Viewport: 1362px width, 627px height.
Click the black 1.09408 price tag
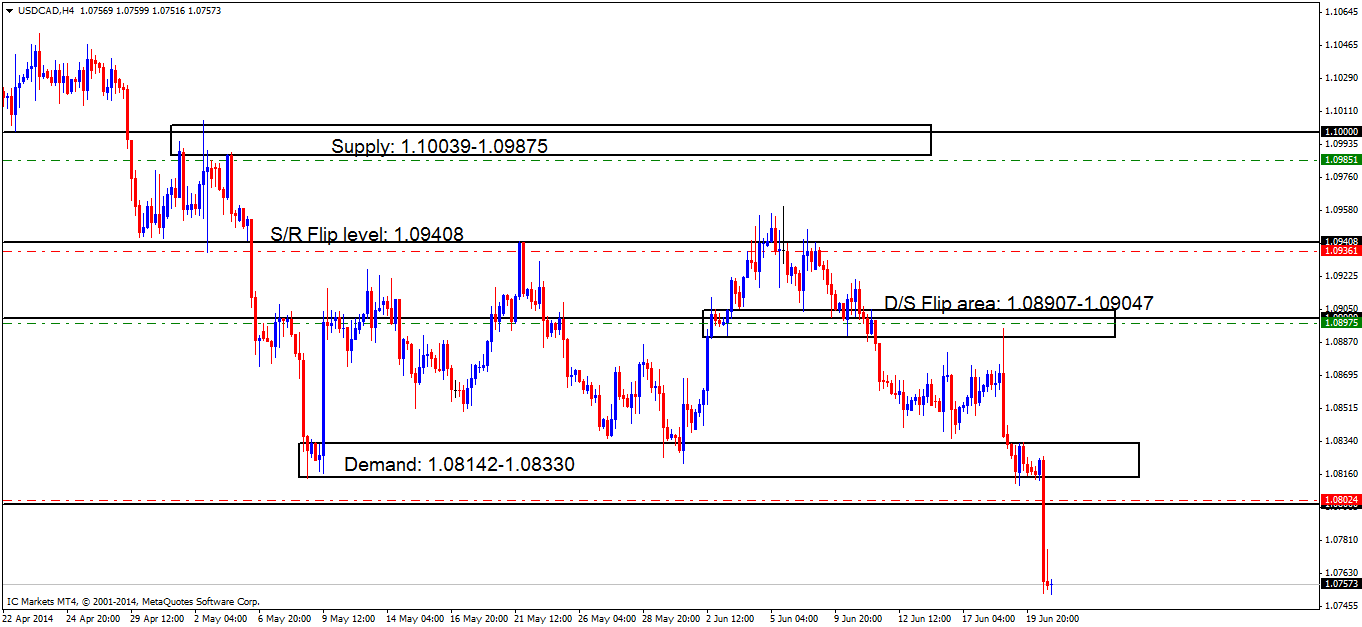tap(1341, 241)
